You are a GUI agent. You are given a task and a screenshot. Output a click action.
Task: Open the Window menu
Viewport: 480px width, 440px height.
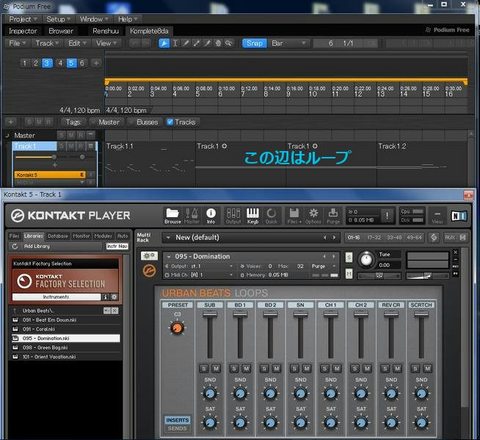tap(94, 19)
